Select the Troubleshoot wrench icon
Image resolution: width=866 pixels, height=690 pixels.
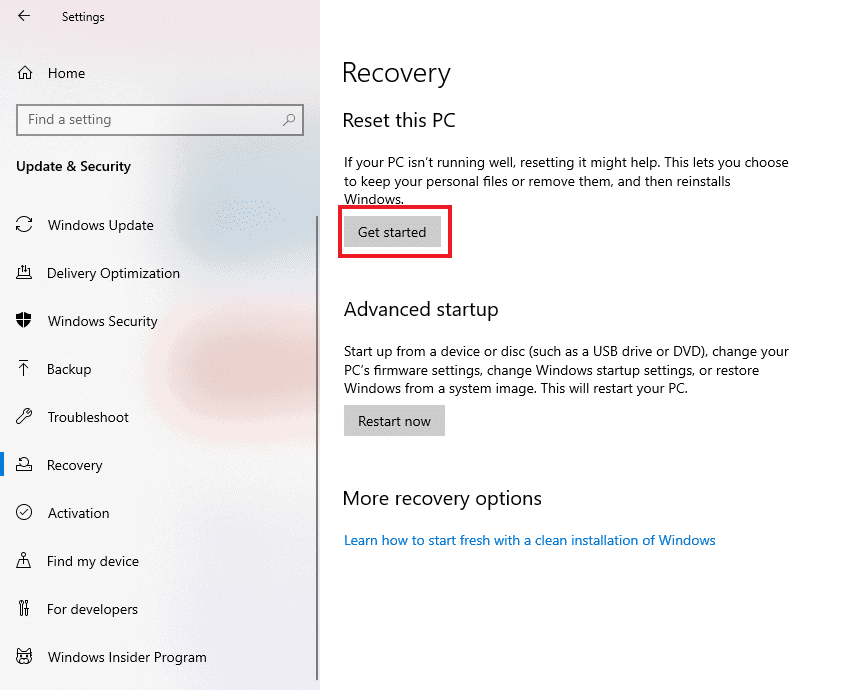coord(24,417)
